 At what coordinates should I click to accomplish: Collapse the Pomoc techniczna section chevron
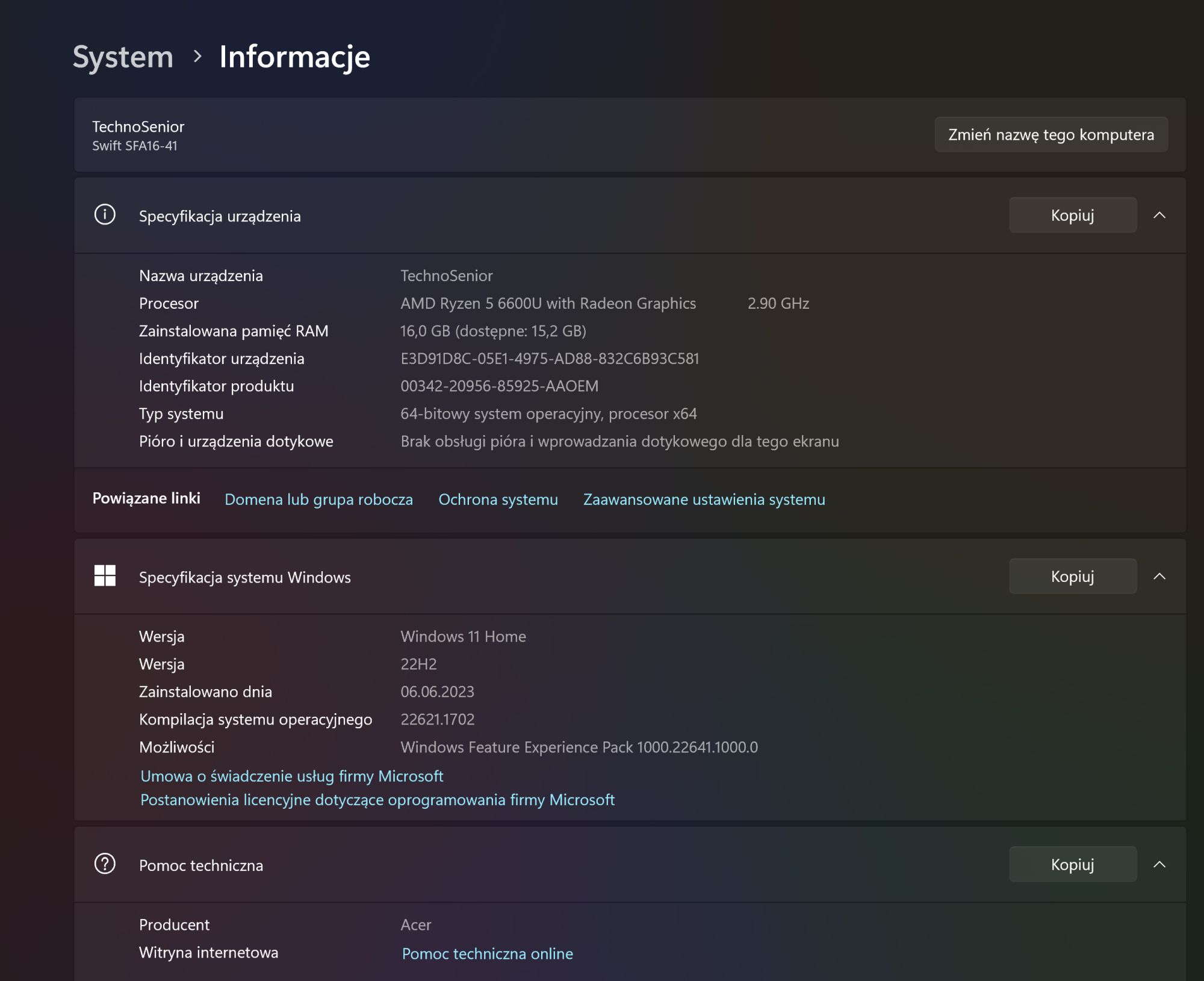(1159, 865)
